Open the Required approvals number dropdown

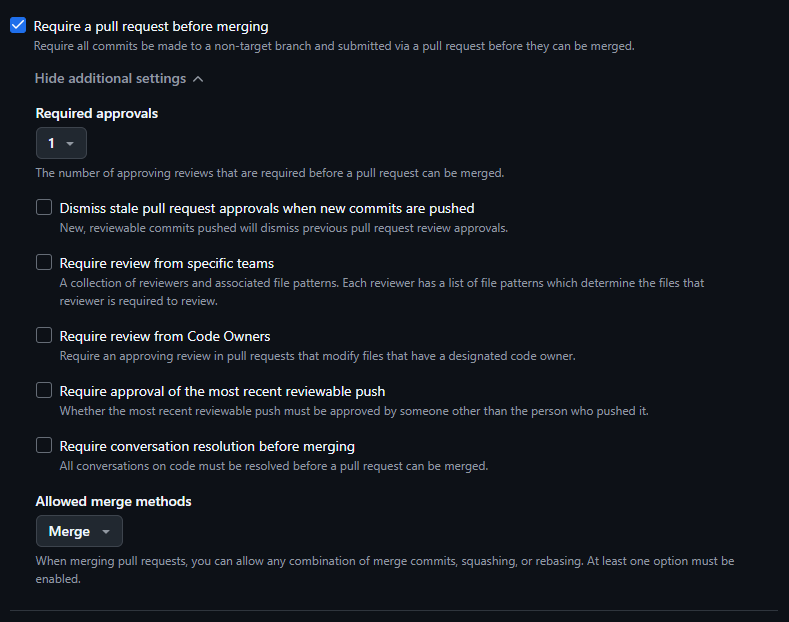(61, 144)
